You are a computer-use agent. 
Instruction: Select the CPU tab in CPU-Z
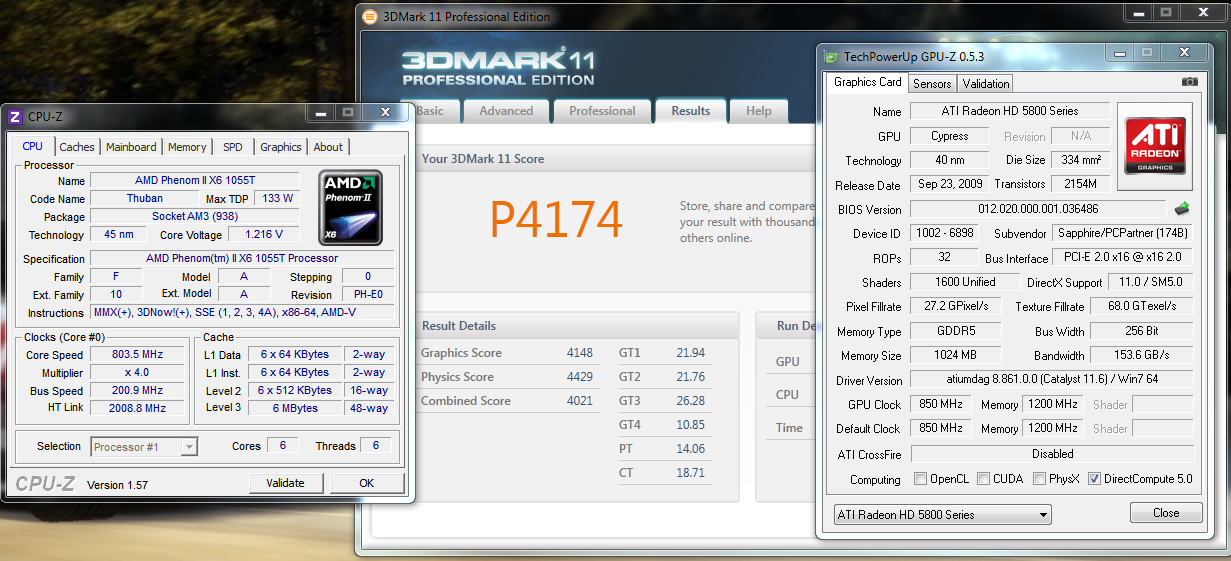pos(33,146)
